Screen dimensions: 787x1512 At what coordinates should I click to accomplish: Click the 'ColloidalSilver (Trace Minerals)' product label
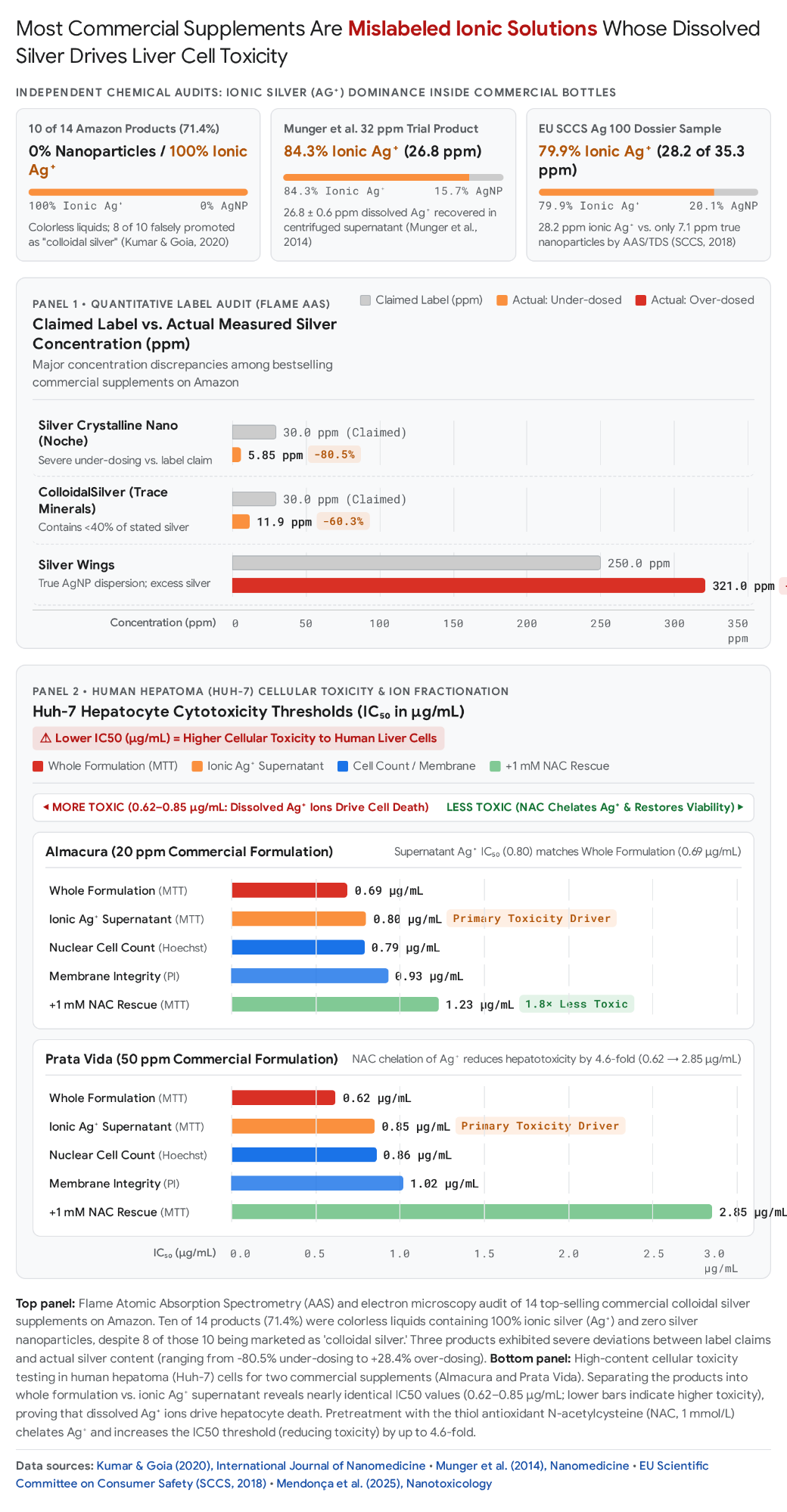tap(103, 500)
